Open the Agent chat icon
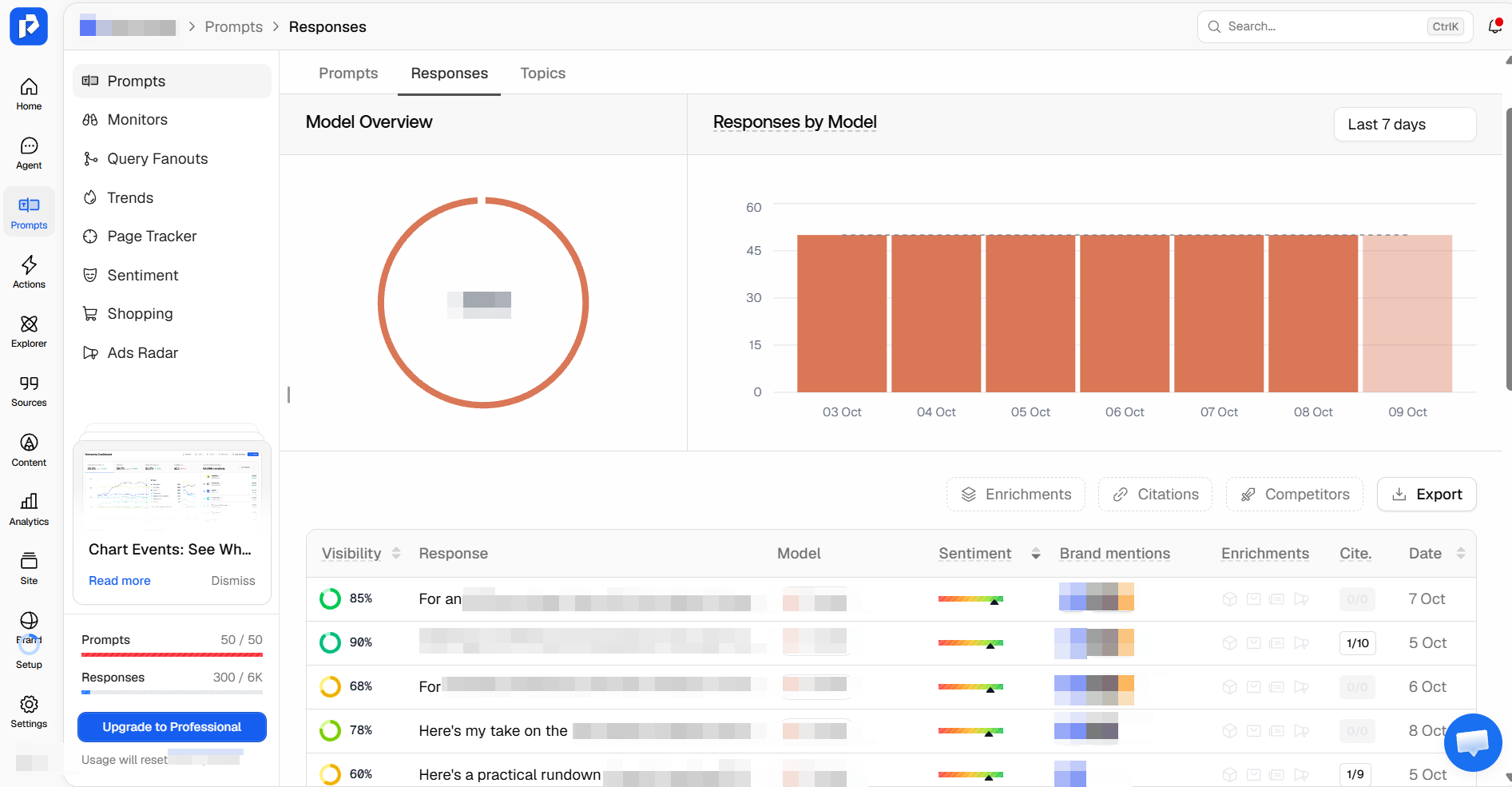 coord(29,153)
